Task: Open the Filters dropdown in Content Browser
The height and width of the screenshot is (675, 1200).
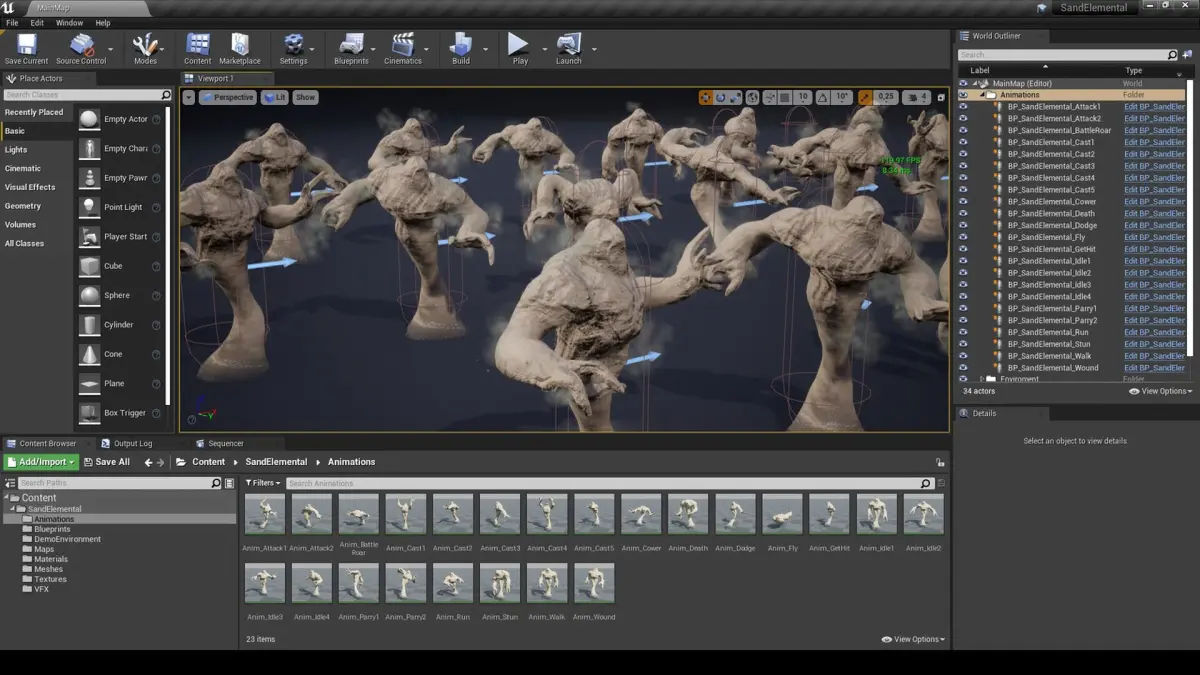Action: (263, 483)
